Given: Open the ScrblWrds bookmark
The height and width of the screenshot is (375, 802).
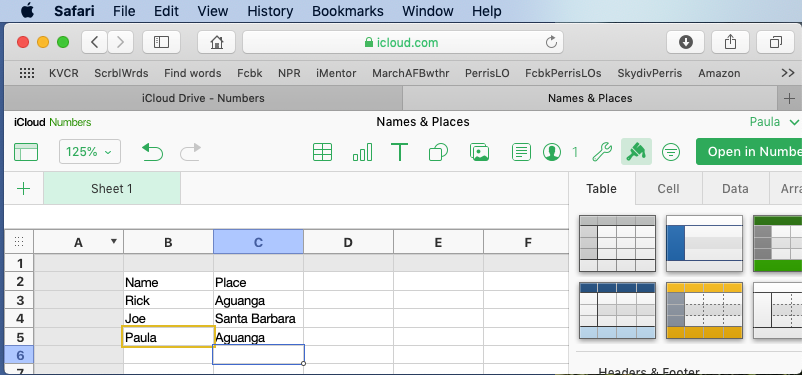Looking at the screenshot, I should pyautogui.click(x=121, y=73).
